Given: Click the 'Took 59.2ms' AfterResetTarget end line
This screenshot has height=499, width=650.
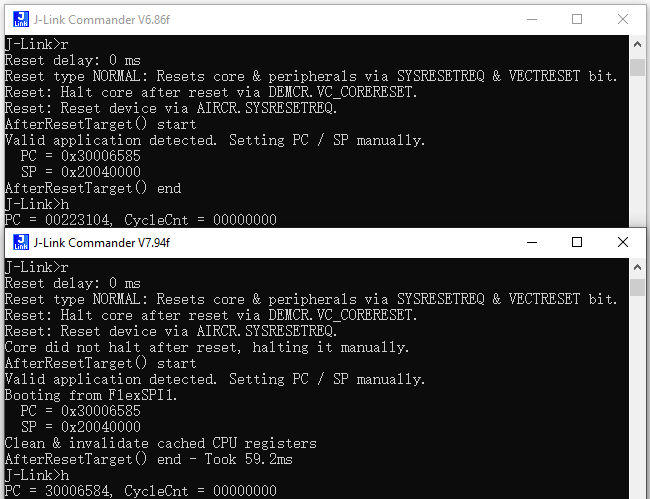Looking at the screenshot, I should (x=149, y=459).
